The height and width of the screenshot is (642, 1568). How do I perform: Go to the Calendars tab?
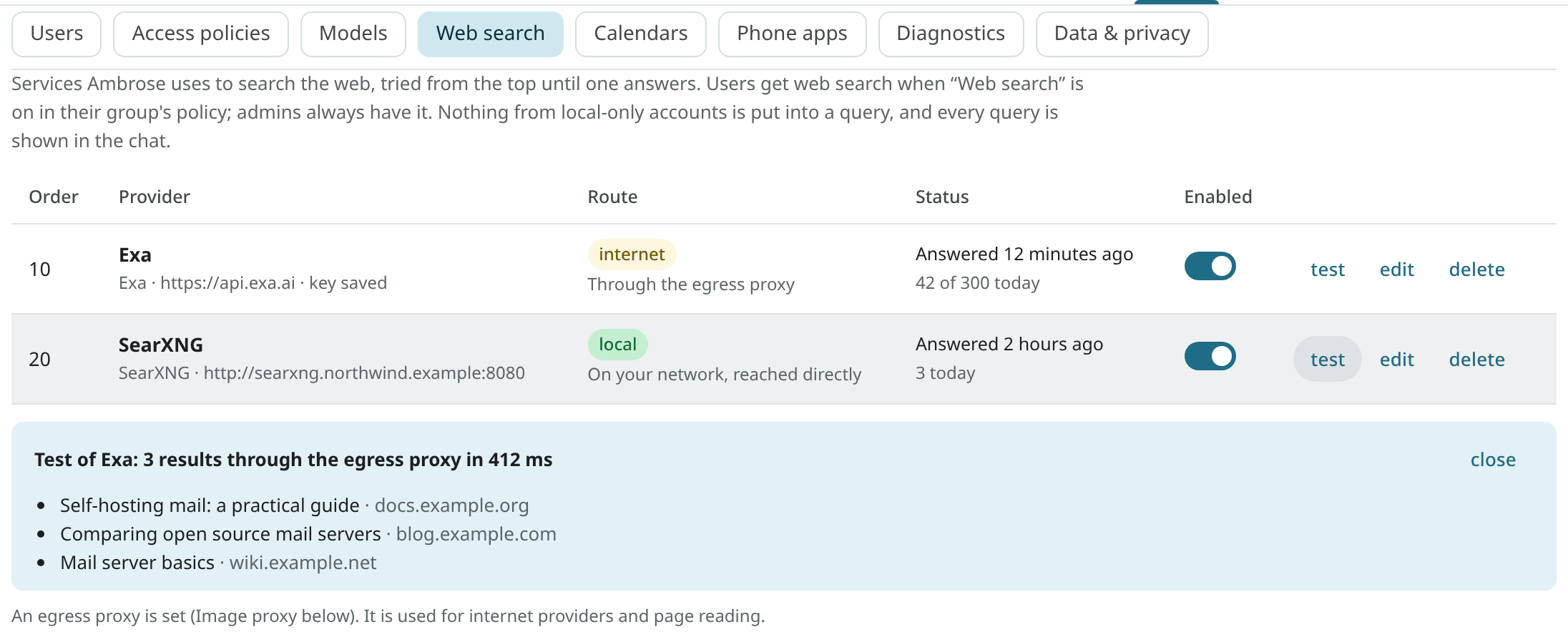point(641,34)
